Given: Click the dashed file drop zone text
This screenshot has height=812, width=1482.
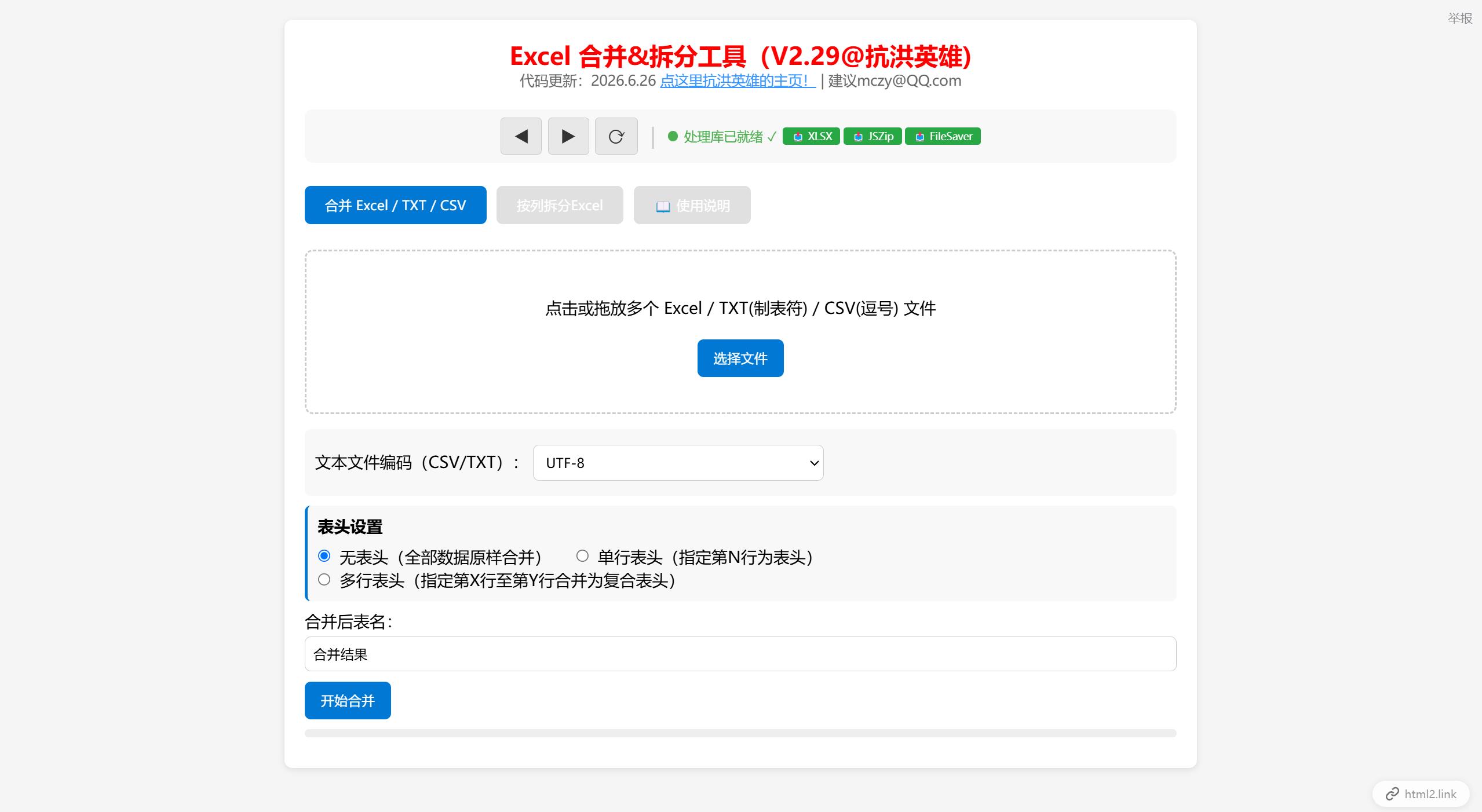Looking at the screenshot, I should click(740, 308).
